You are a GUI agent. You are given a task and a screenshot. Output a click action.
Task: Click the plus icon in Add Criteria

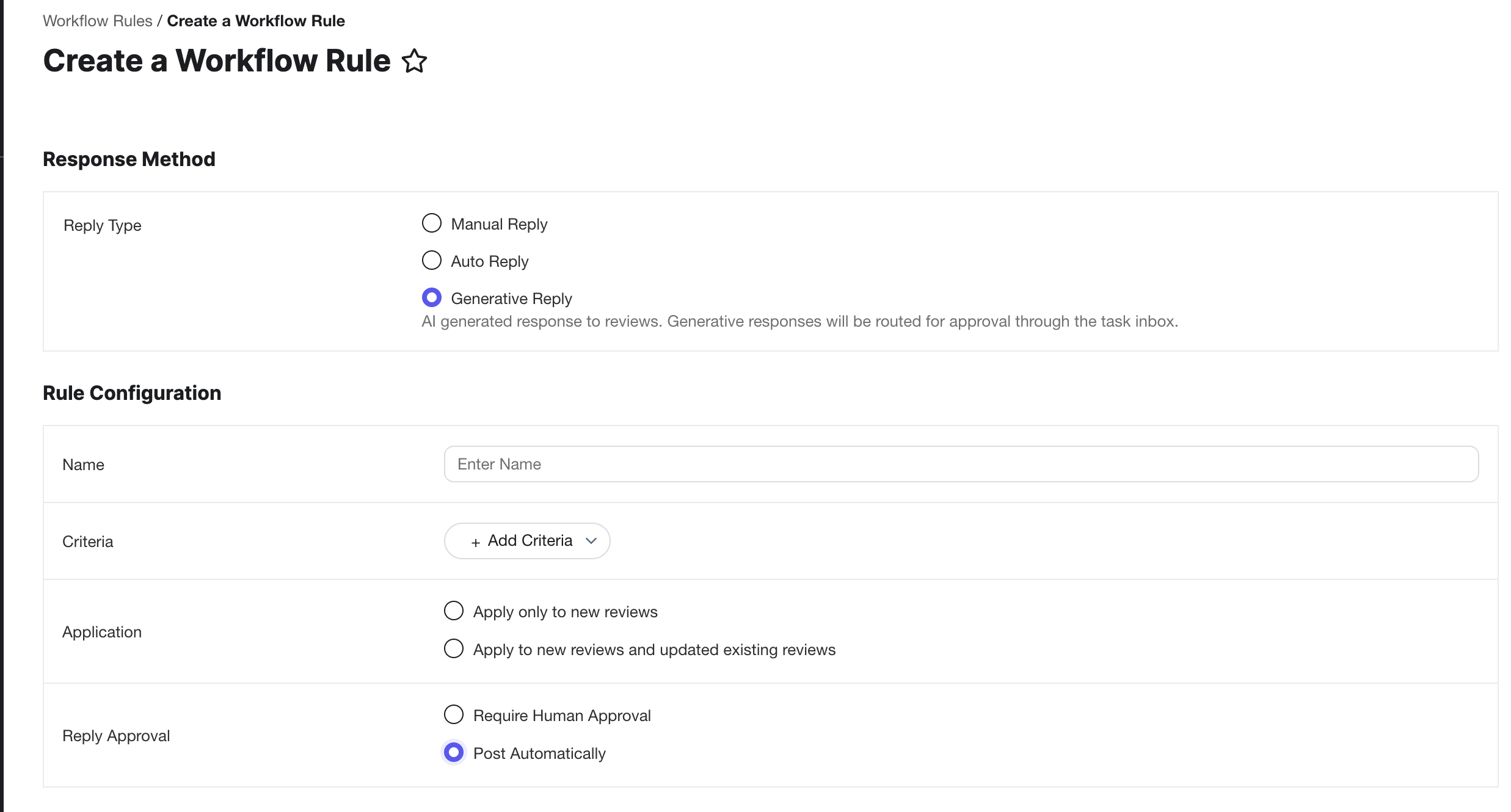point(475,542)
